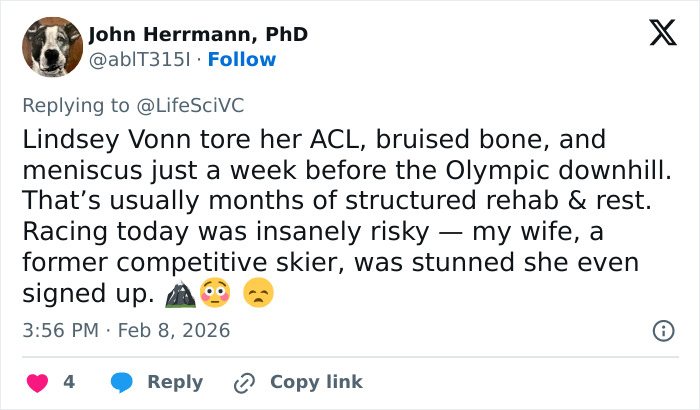700x410 pixels.
Task: Open John Herrmann's dog profile picture
Action: (52, 47)
